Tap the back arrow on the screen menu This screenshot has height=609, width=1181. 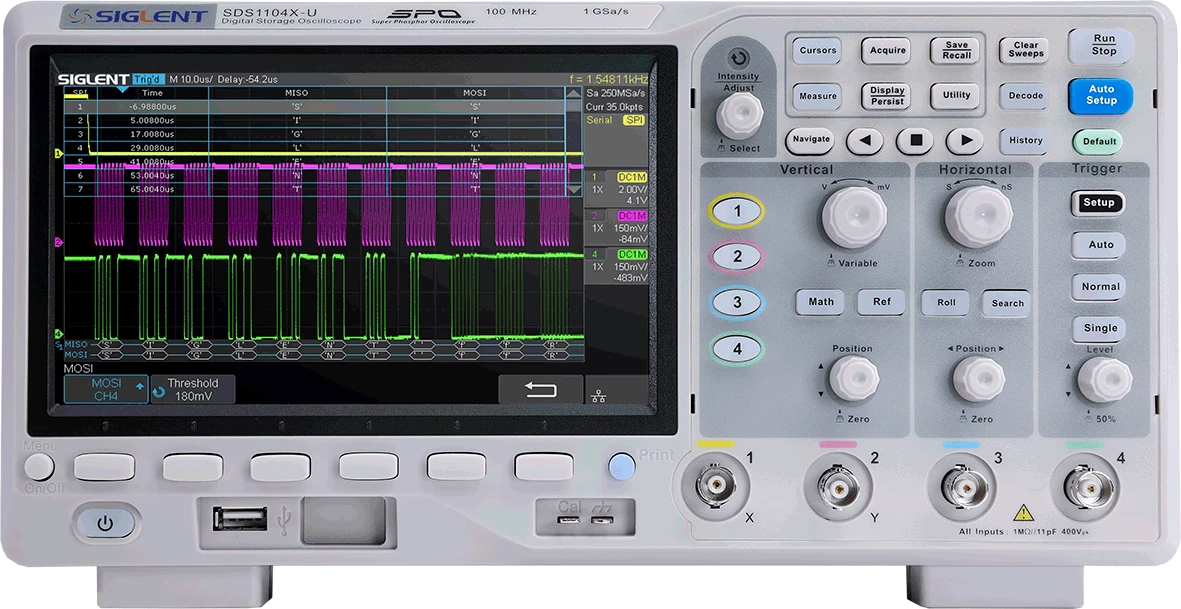(x=540, y=390)
